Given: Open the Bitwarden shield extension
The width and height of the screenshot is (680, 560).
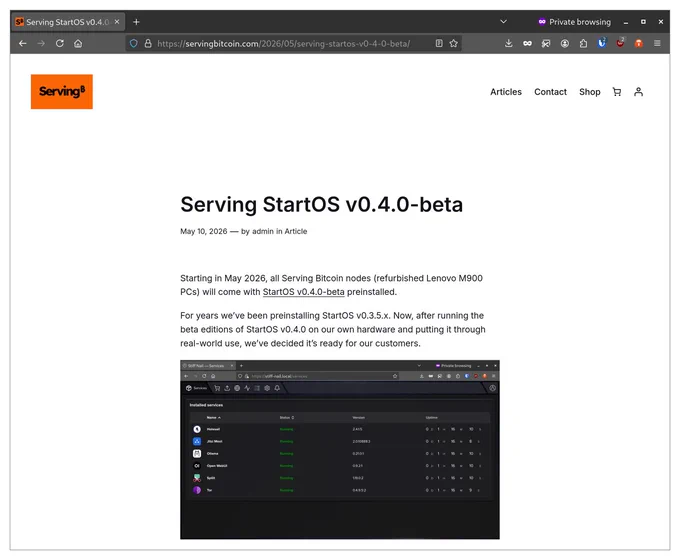Looking at the screenshot, I should point(602,43).
